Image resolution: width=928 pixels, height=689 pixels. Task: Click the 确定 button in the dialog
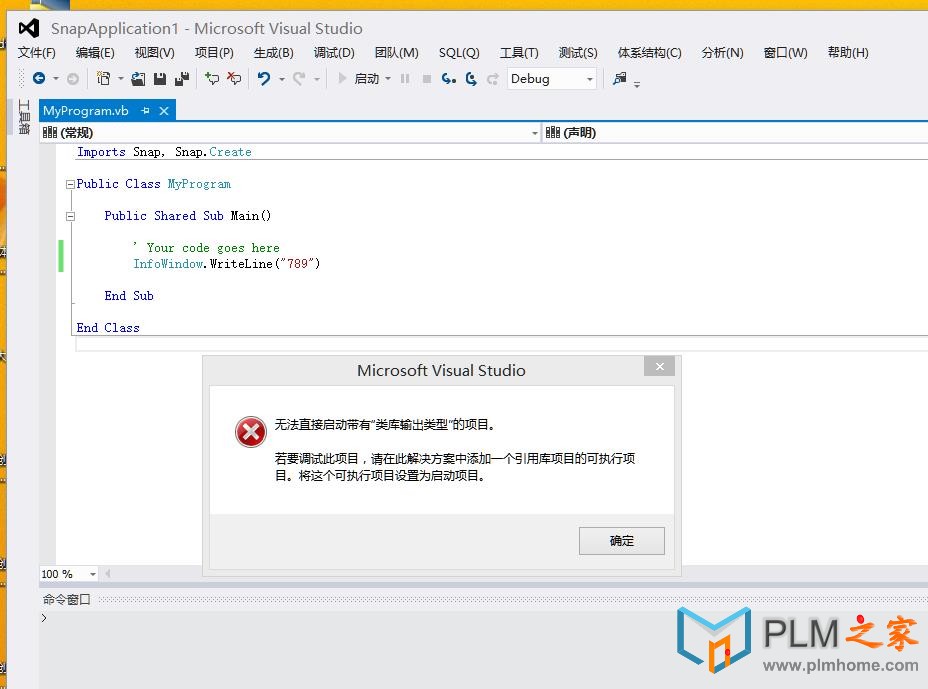(x=621, y=540)
